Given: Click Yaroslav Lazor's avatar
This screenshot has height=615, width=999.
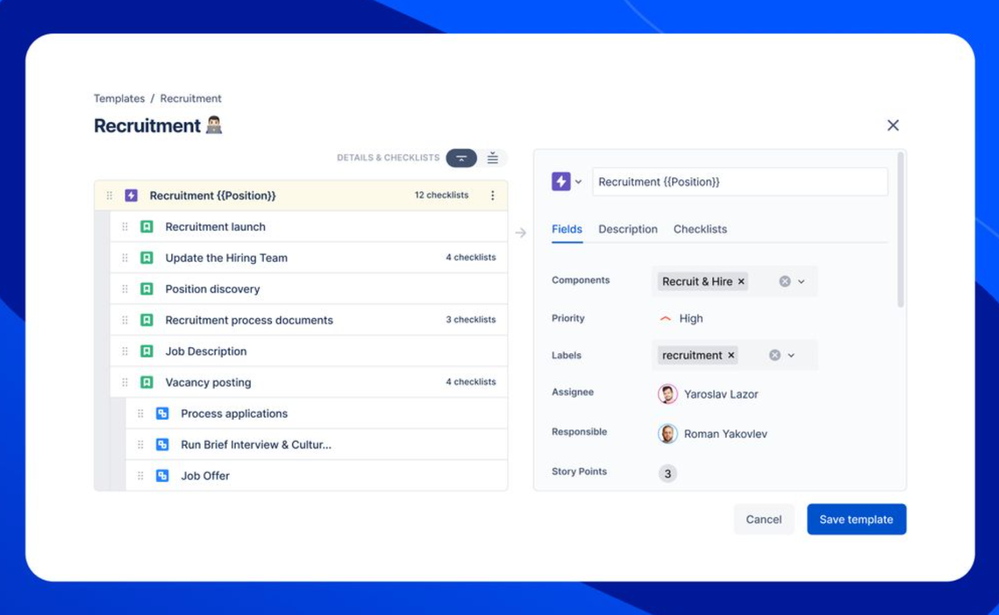Looking at the screenshot, I should 667,394.
